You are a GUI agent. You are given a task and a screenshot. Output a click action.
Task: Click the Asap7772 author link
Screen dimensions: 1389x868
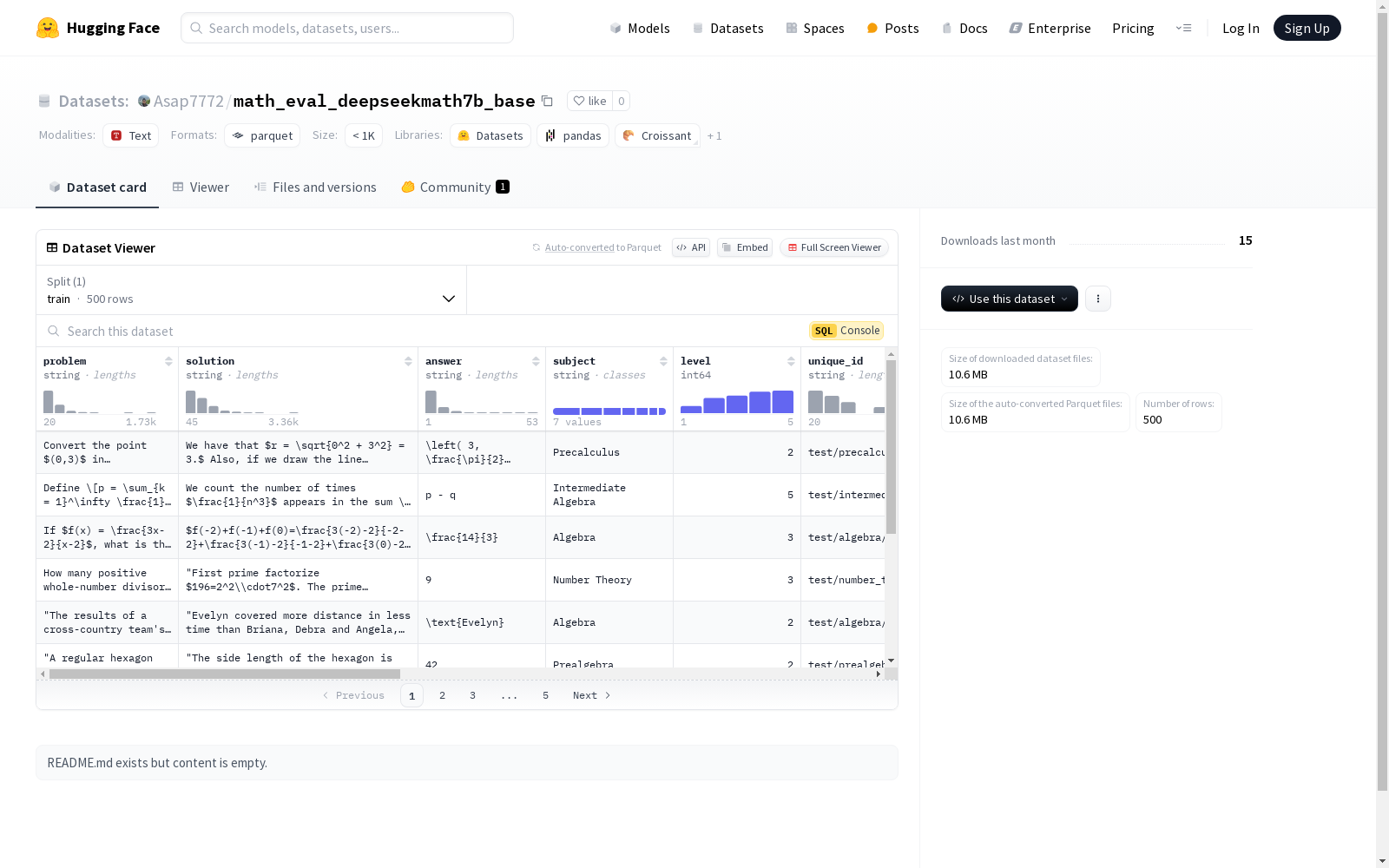coord(188,101)
